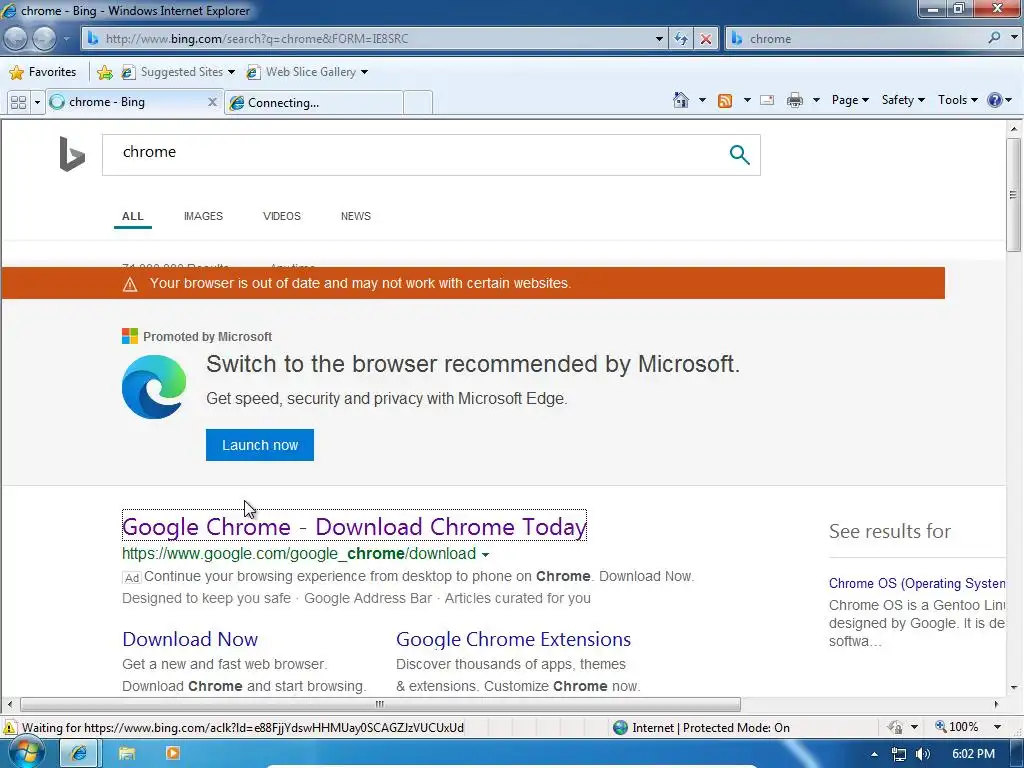Click the Microsoft Edge logo image
This screenshot has height=768, width=1024.
154,387
